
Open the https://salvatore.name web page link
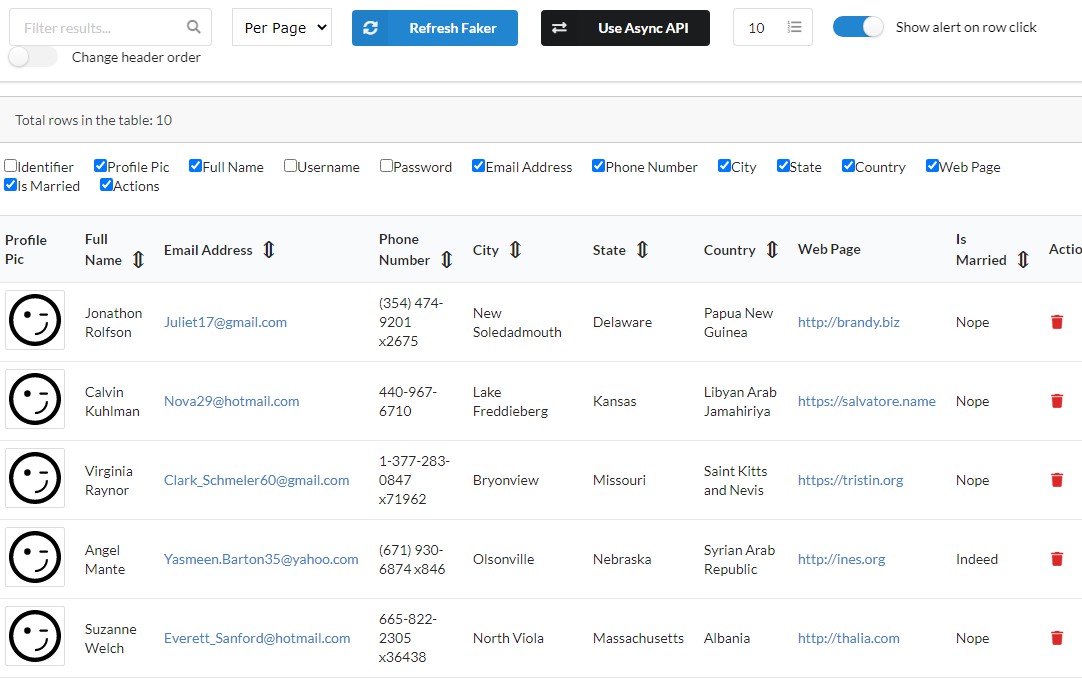tap(867, 401)
